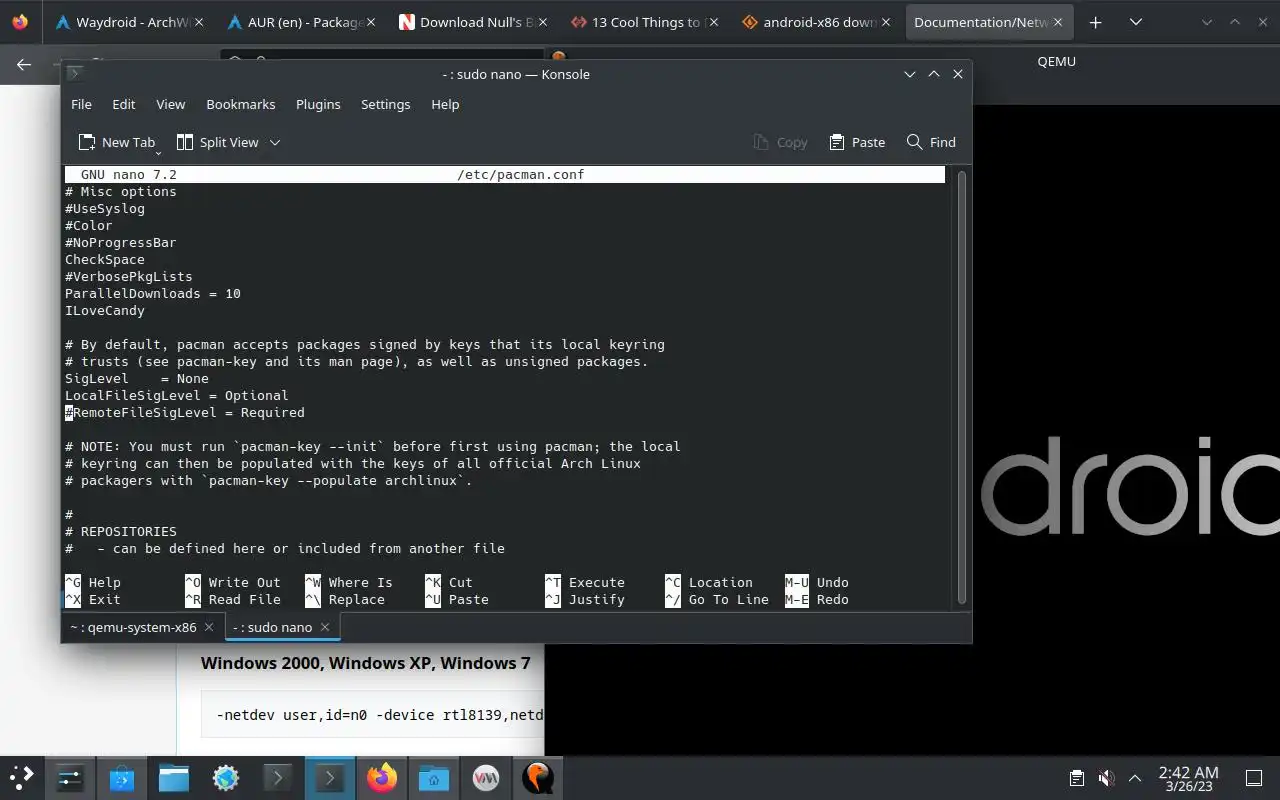This screenshot has height=800, width=1280.
Task: Switch to first Konsole taskbar entry
Action: [x=278, y=778]
